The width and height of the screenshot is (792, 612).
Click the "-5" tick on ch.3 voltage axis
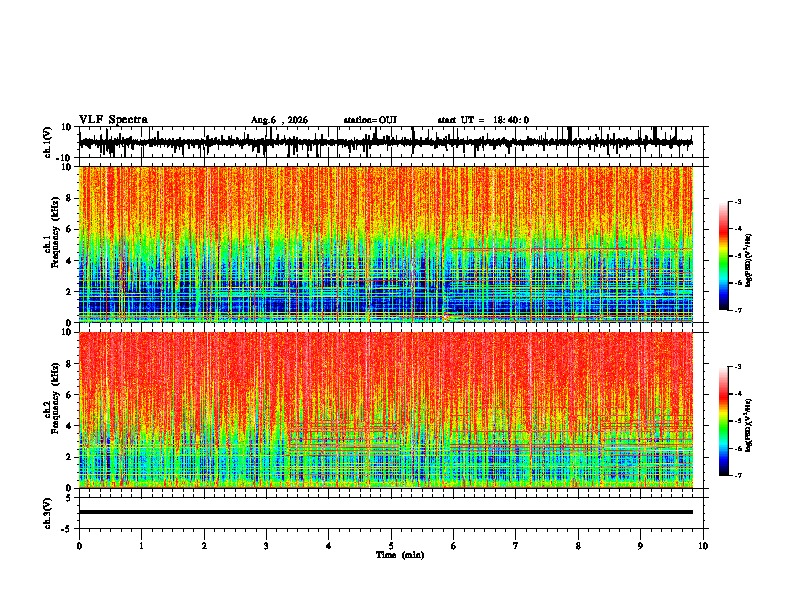click(x=67, y=528)
